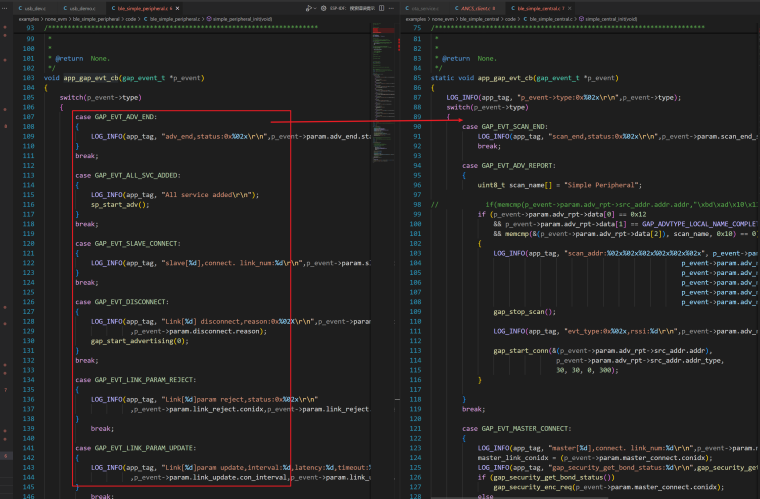Click the C file icon on ota_service.c tab
Screen dimensions: 760x499
tap(408, 8)
